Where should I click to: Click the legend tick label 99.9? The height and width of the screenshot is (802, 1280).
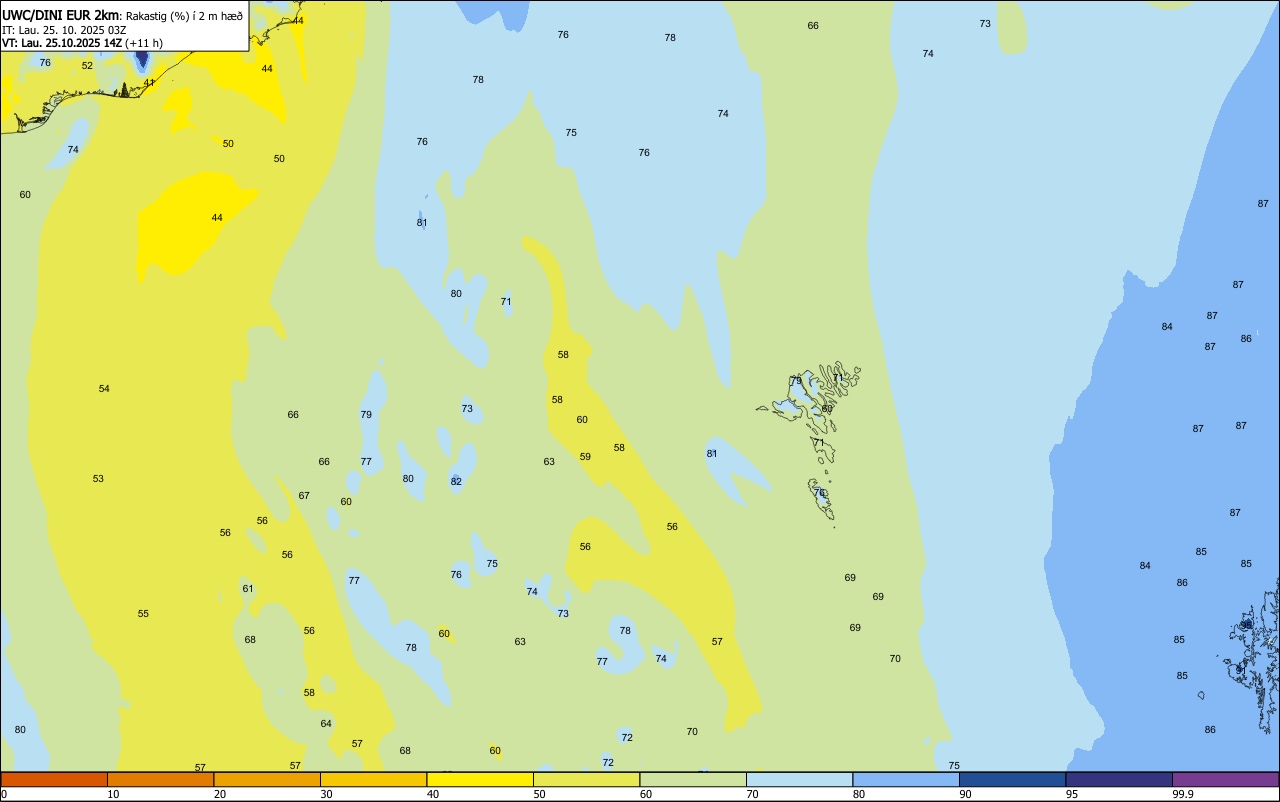[x=1183, y=794]
